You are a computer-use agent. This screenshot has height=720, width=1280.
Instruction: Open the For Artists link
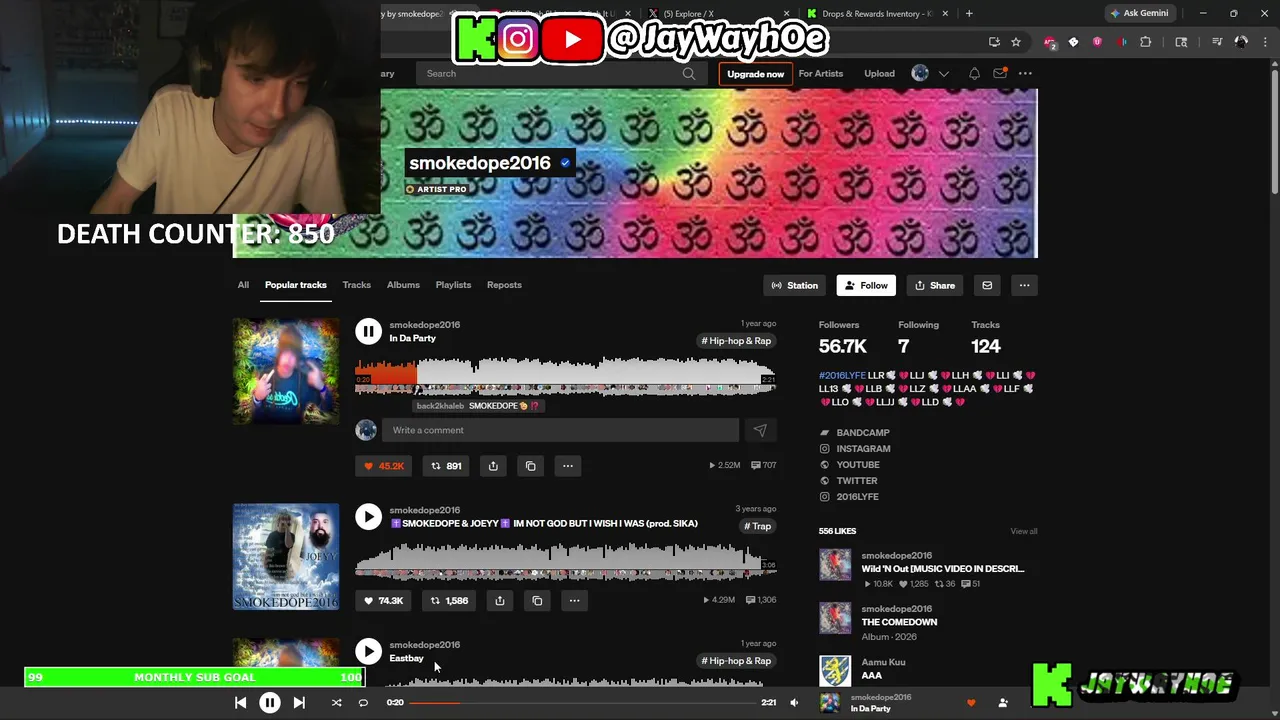[x=820, y=73]
